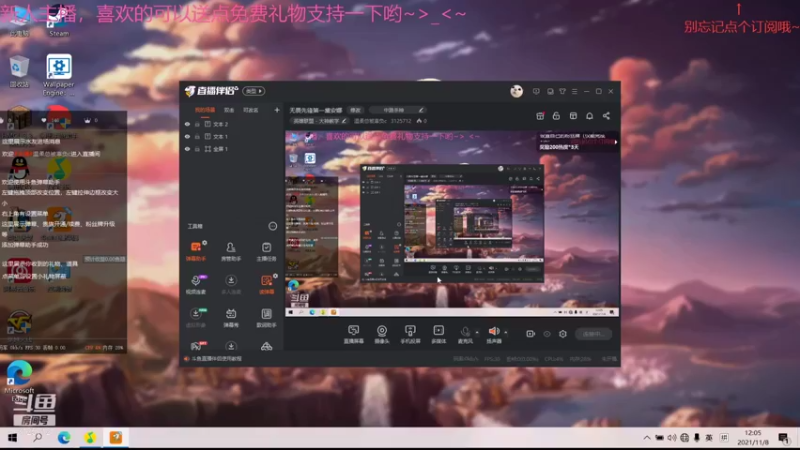Edit the game category tag 英雄联盟
Screen dimensions: 800x450
[319, 121]
